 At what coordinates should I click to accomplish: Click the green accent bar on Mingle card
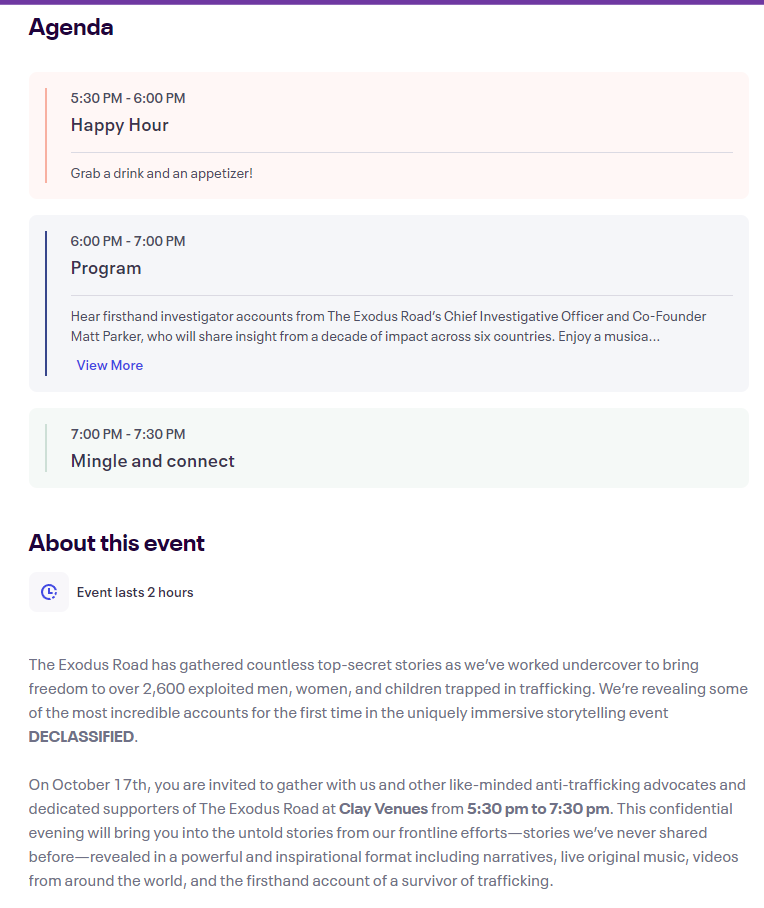click(45, 448)
